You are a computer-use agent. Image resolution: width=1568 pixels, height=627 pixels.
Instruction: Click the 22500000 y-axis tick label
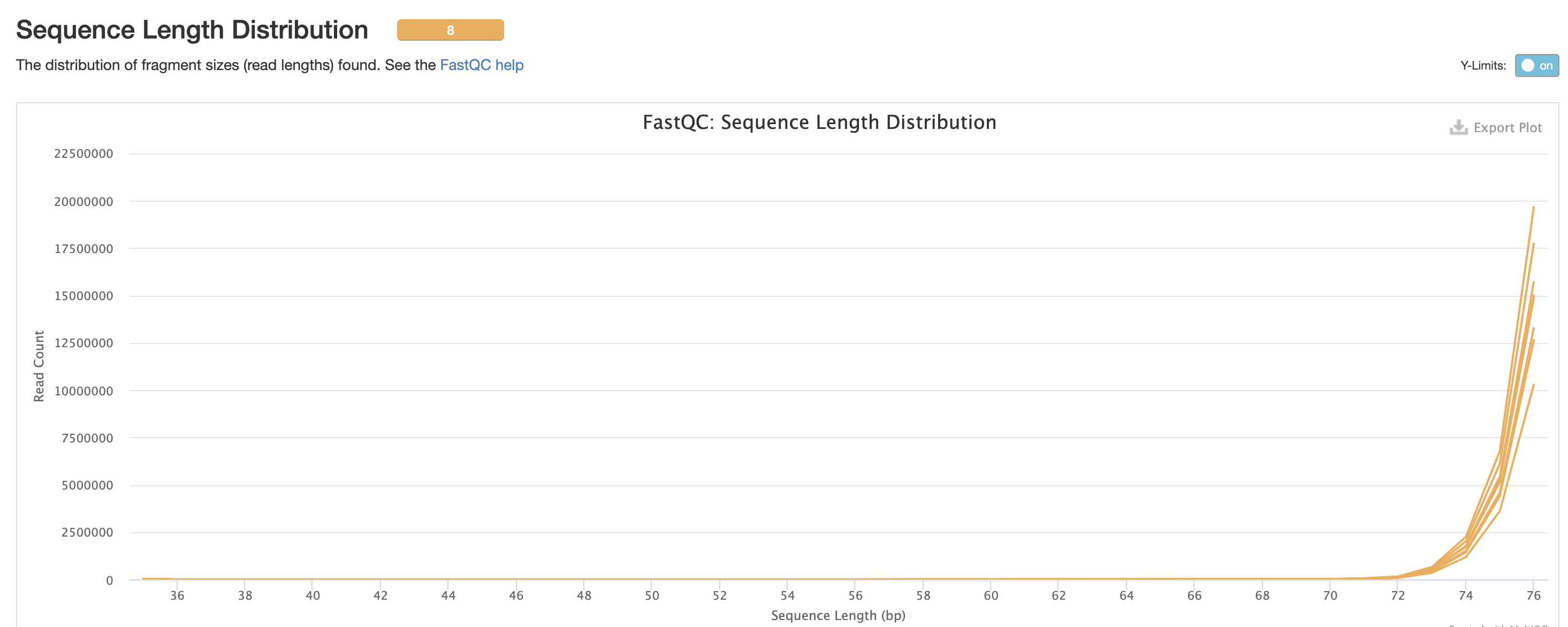click(83, 154)
